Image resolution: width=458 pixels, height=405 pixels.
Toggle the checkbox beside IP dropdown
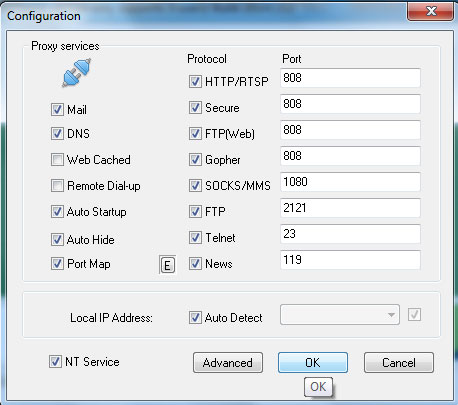414,314
